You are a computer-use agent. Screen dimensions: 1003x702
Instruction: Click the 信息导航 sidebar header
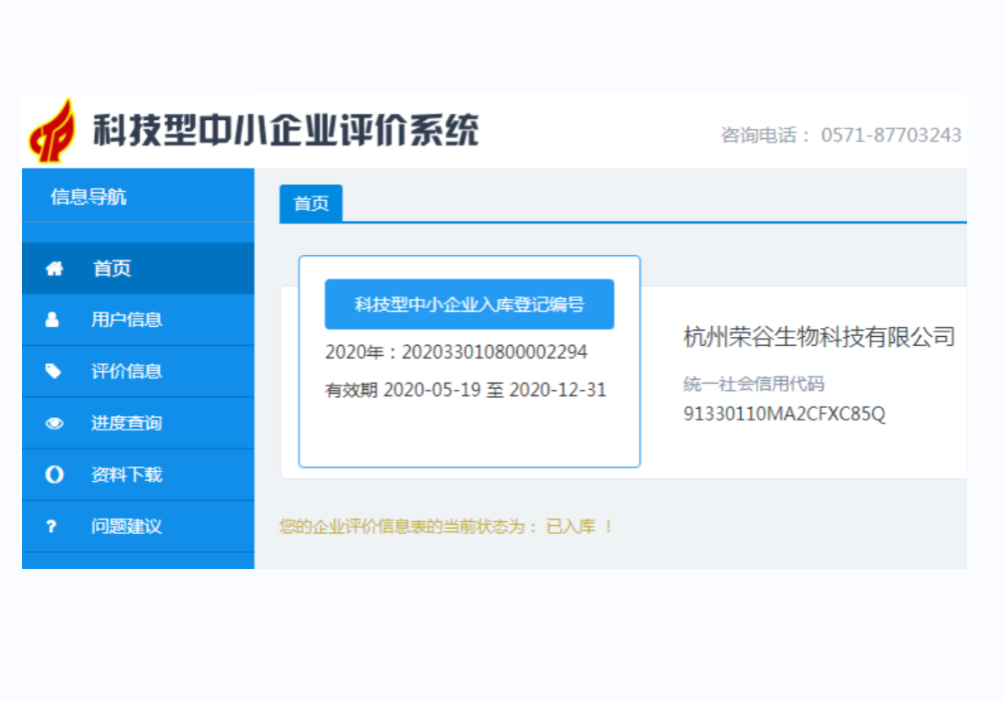tap(89, 196)
